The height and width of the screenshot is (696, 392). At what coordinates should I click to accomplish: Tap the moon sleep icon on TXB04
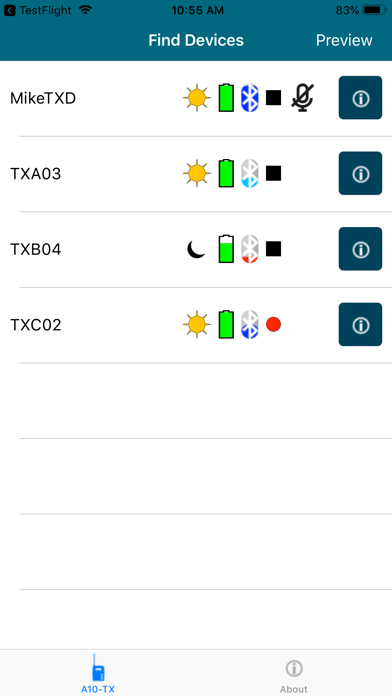point(196,249)
